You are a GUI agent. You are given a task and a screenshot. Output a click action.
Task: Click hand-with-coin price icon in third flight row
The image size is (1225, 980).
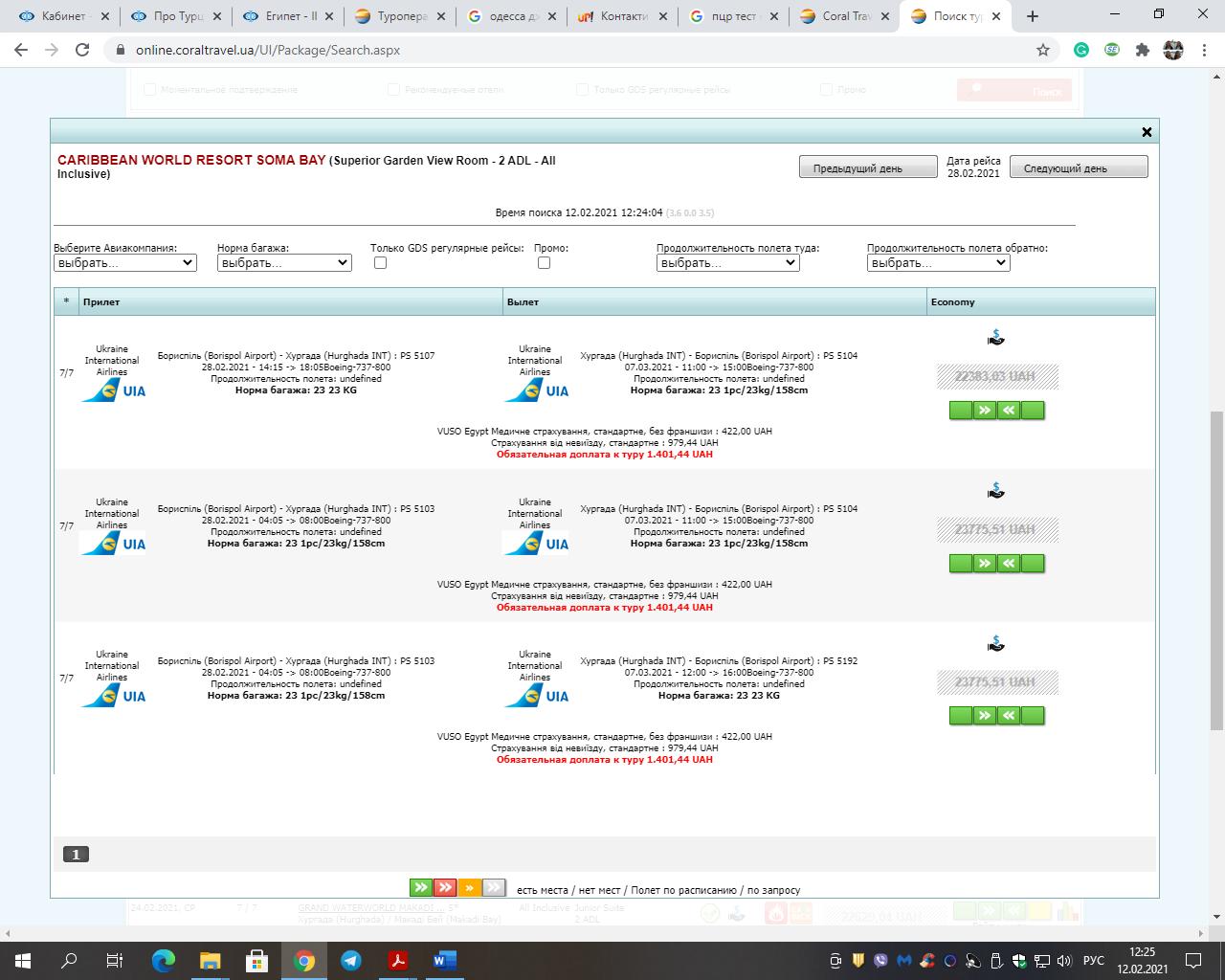(x=995, y=643)
